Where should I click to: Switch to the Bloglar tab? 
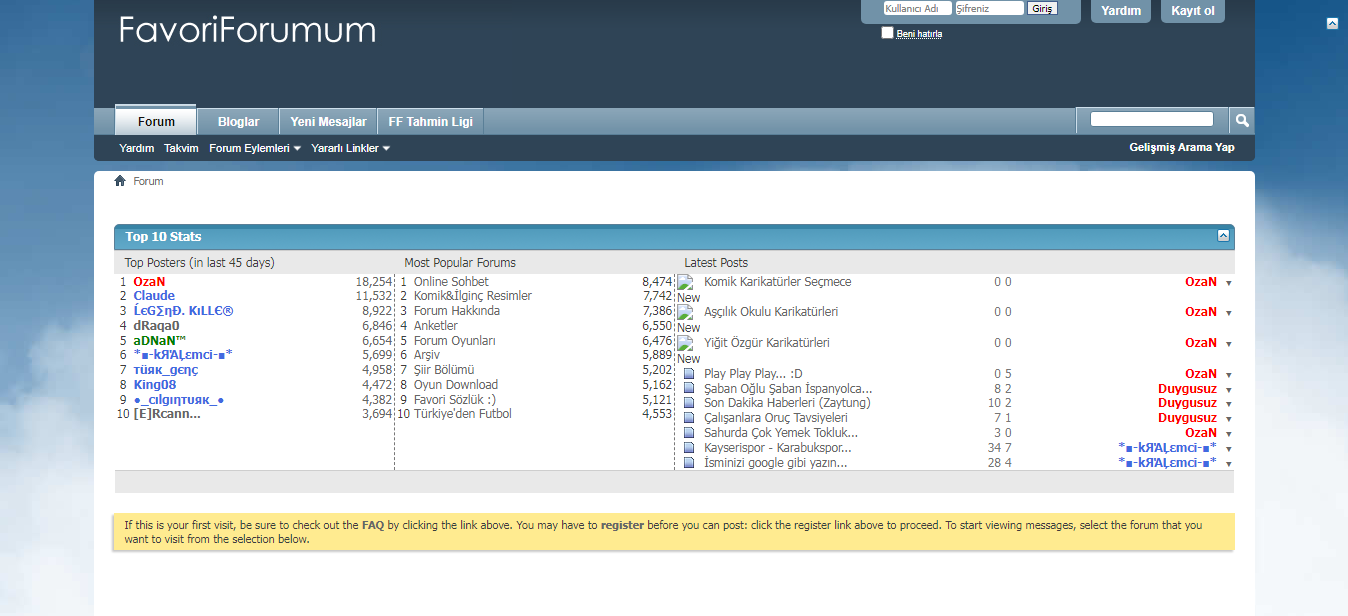pyautogui.click(x=238, y=122)
